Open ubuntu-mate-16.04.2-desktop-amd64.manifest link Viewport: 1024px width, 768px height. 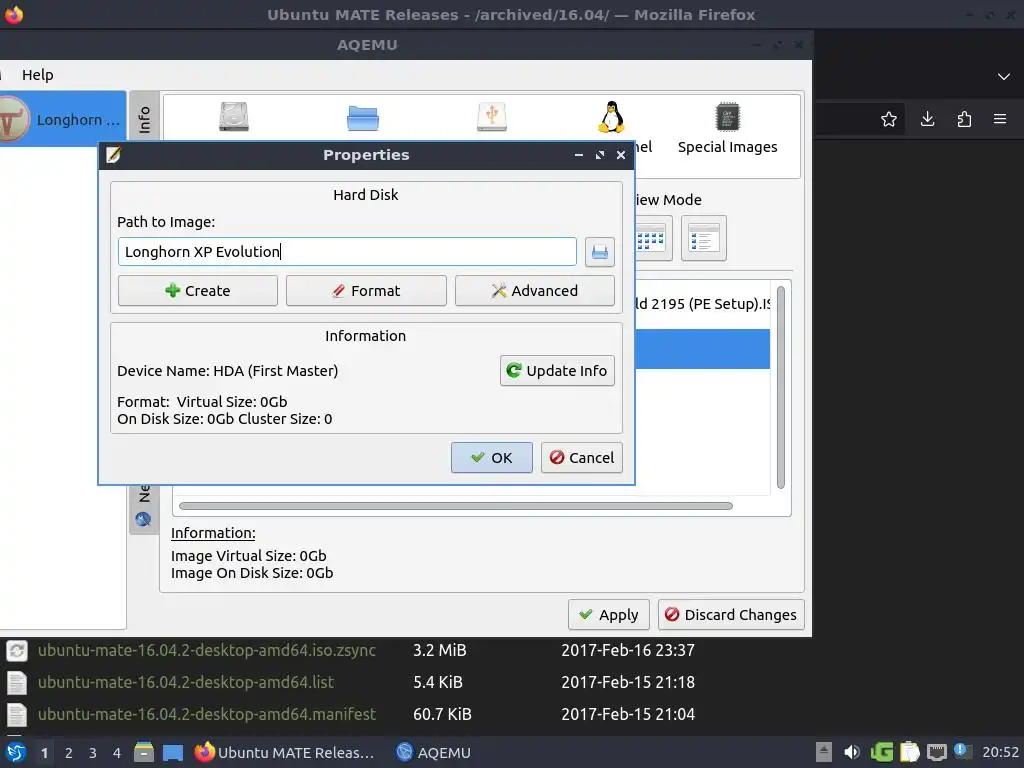[x=207, y=714]
